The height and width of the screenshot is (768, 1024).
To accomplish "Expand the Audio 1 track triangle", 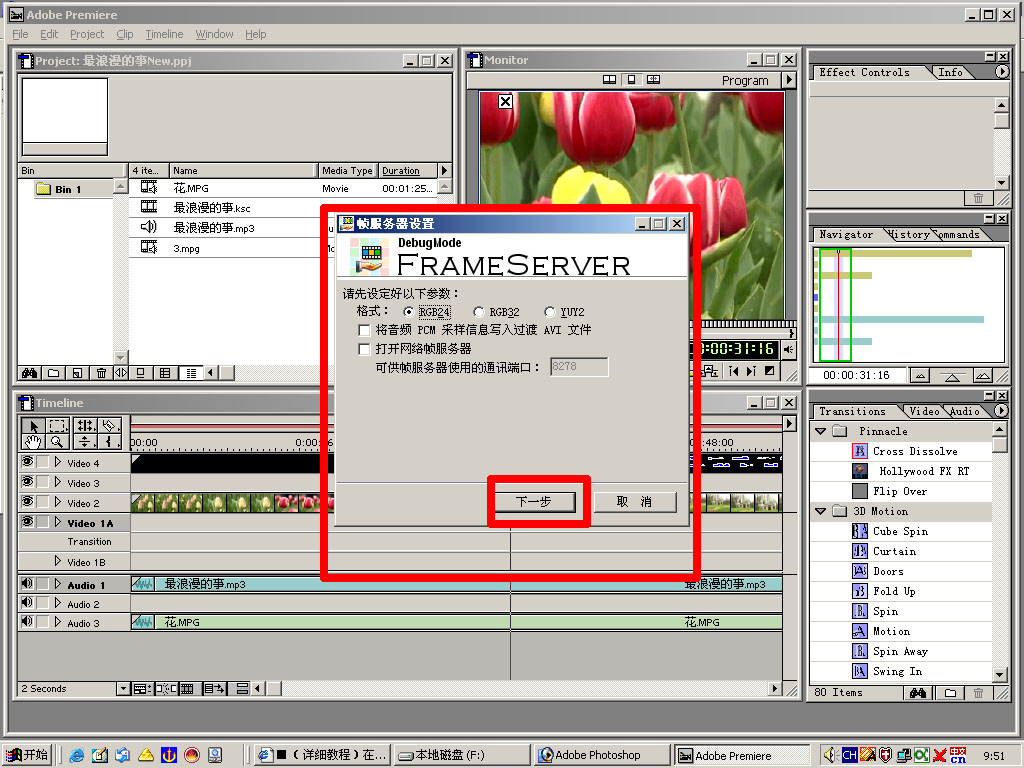I will tap(58, 584).
